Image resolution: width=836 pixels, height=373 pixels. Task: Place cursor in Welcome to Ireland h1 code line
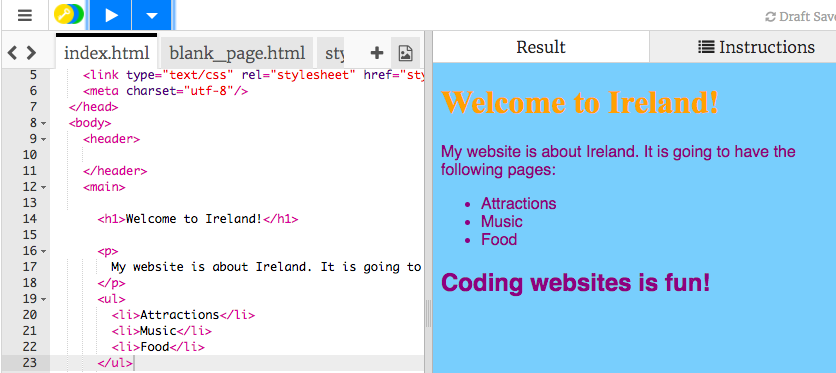coord(198,219)
